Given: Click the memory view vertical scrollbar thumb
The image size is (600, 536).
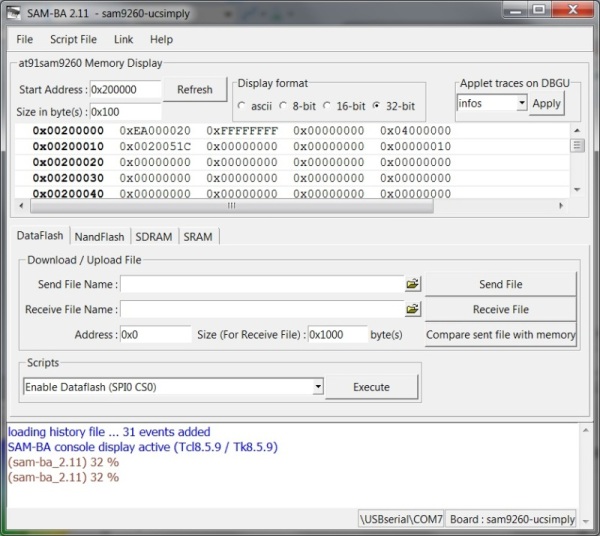Looking at the screenshot, I should 577,146.
